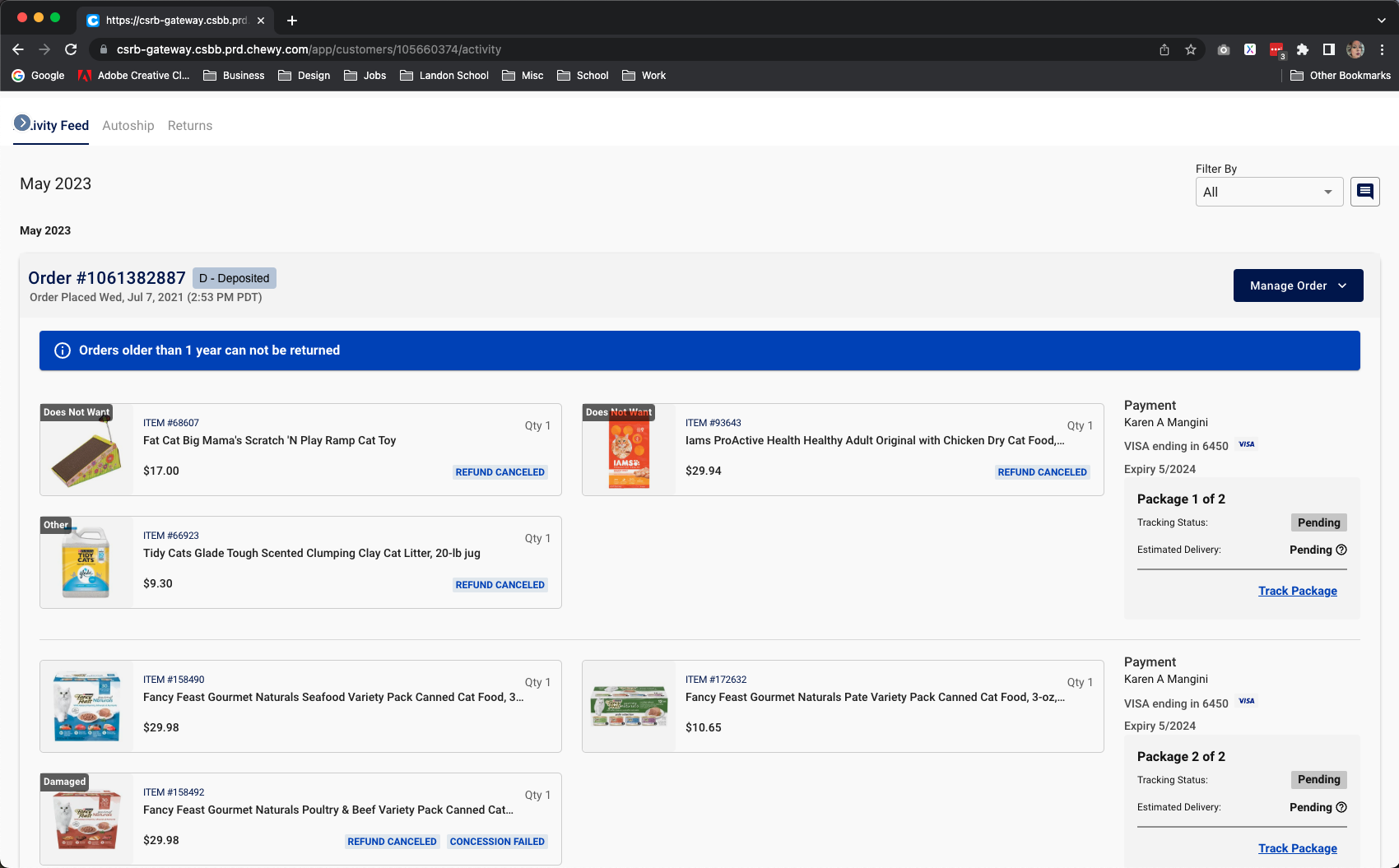
Task: Click the blue circle arrow expand icon
Action: pos(22,123)
